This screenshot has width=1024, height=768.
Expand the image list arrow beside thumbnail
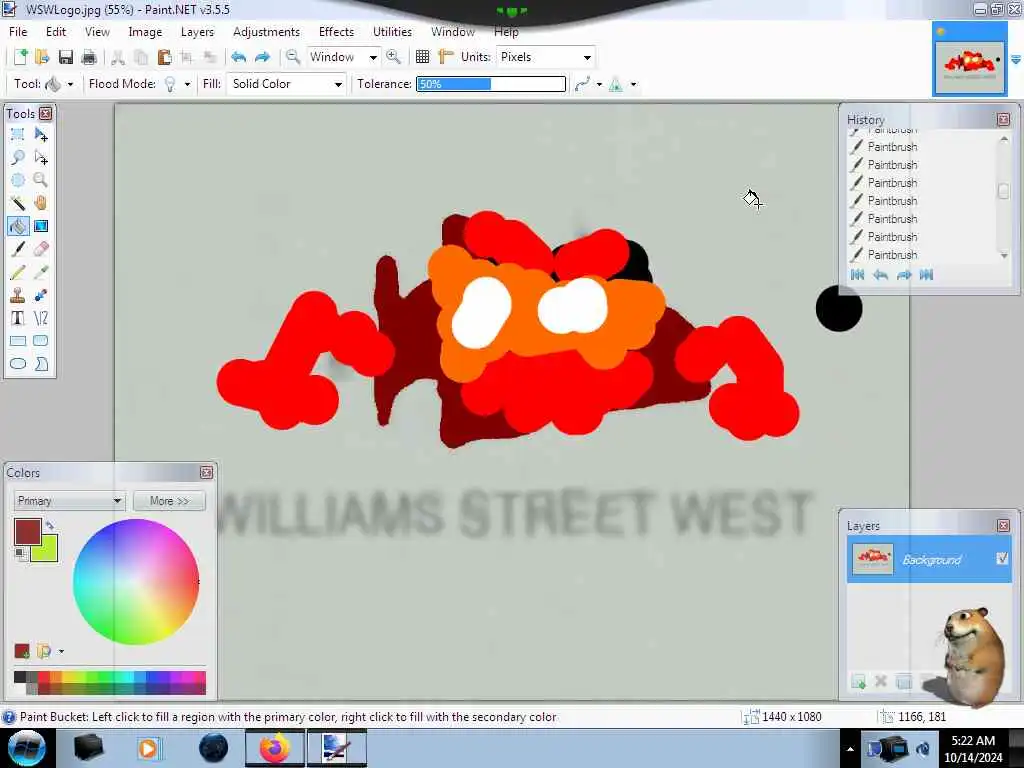click(x=1016, y=59)
